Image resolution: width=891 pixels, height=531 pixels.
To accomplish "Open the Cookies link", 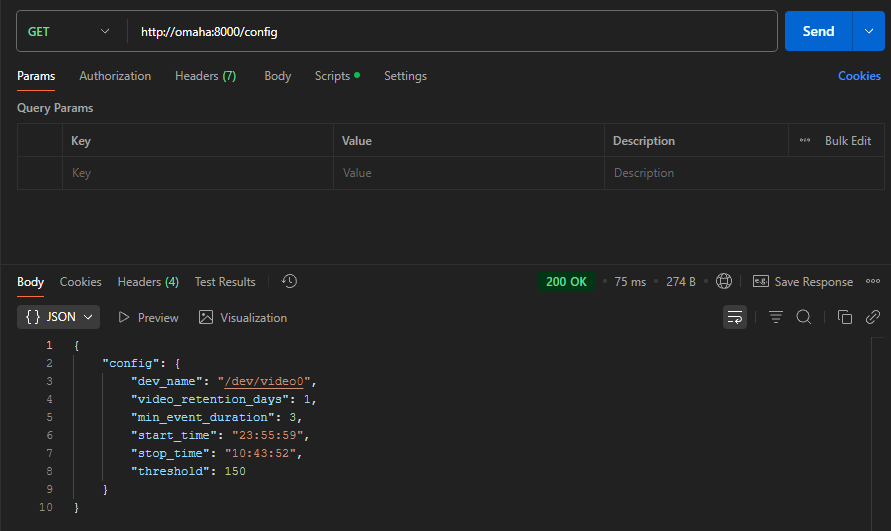I will 859,76.
